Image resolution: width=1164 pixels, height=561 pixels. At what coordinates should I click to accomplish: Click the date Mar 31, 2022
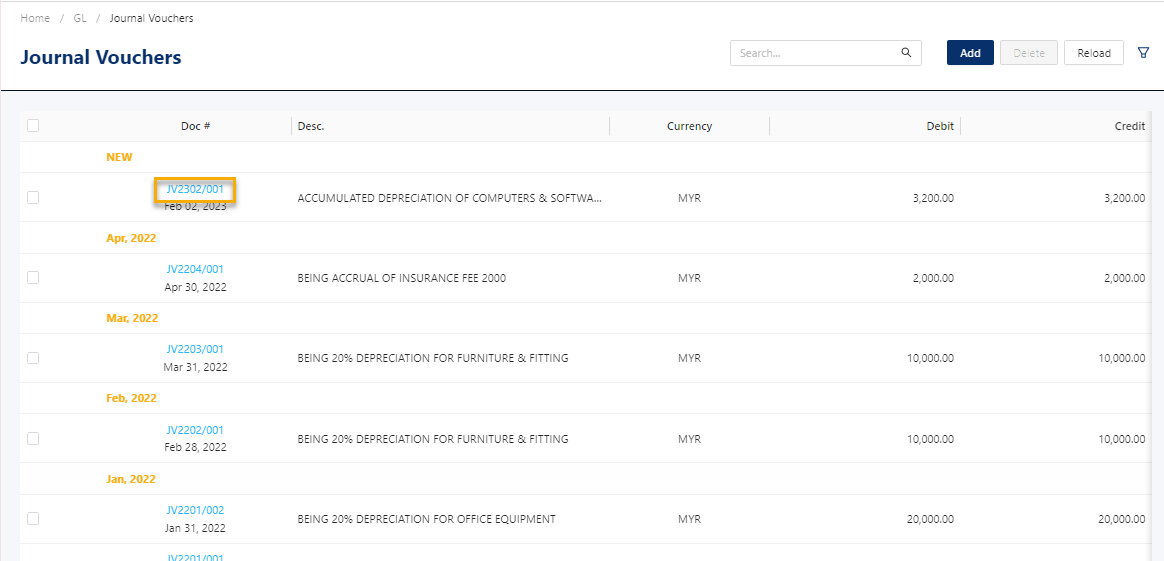[195, 367]
